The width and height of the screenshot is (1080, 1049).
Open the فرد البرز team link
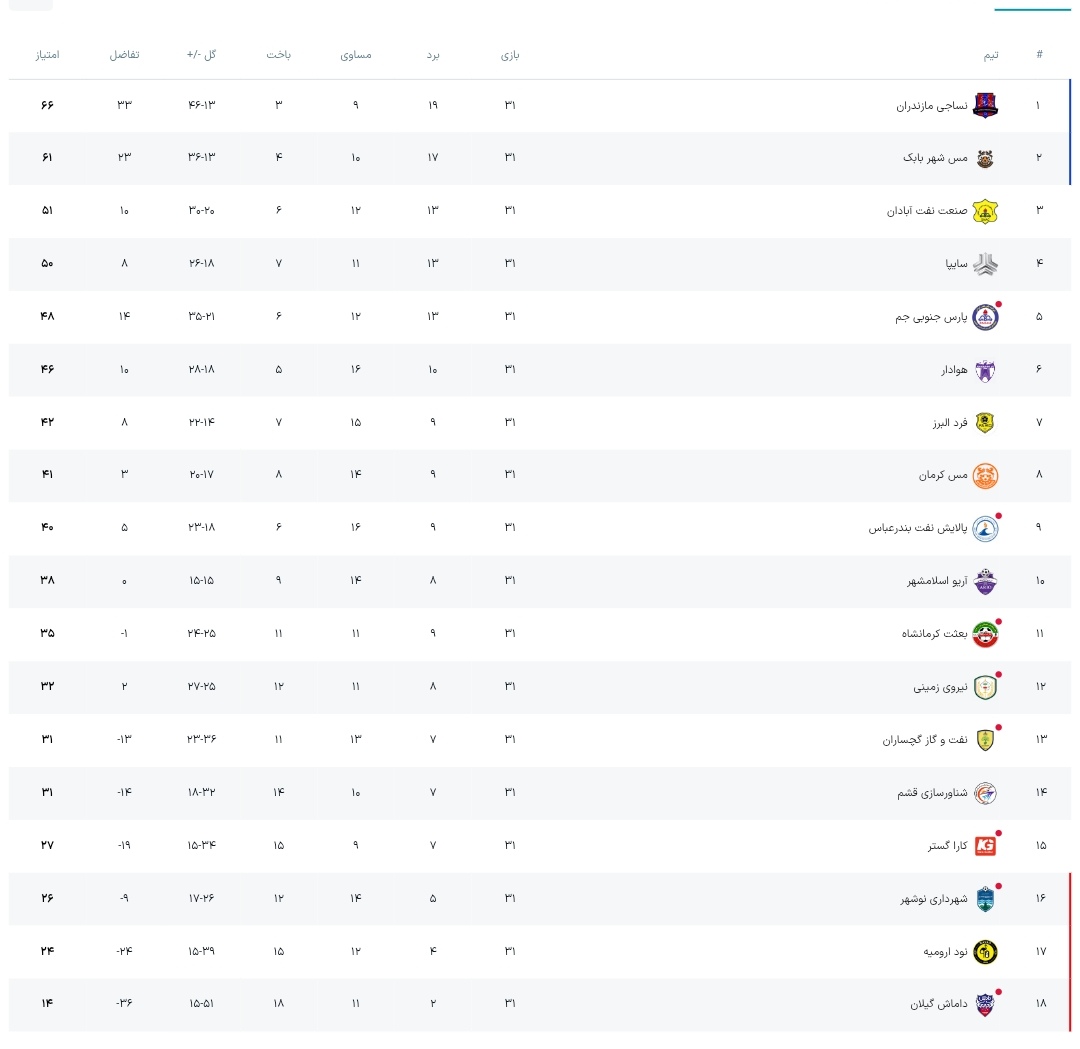click(951, 422)
